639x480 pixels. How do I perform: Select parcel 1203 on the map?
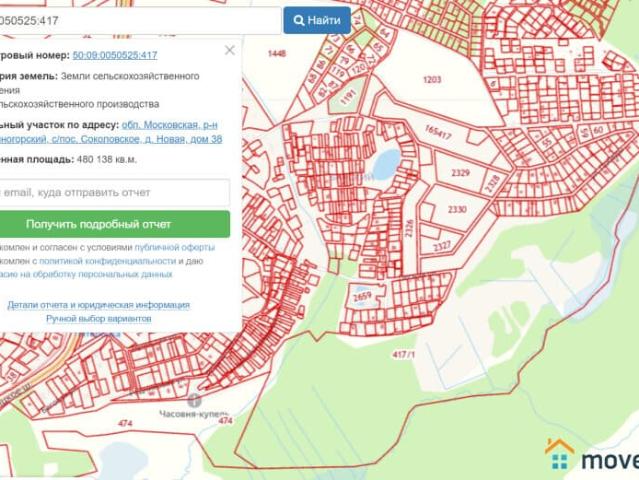click(x=432, y=79)
